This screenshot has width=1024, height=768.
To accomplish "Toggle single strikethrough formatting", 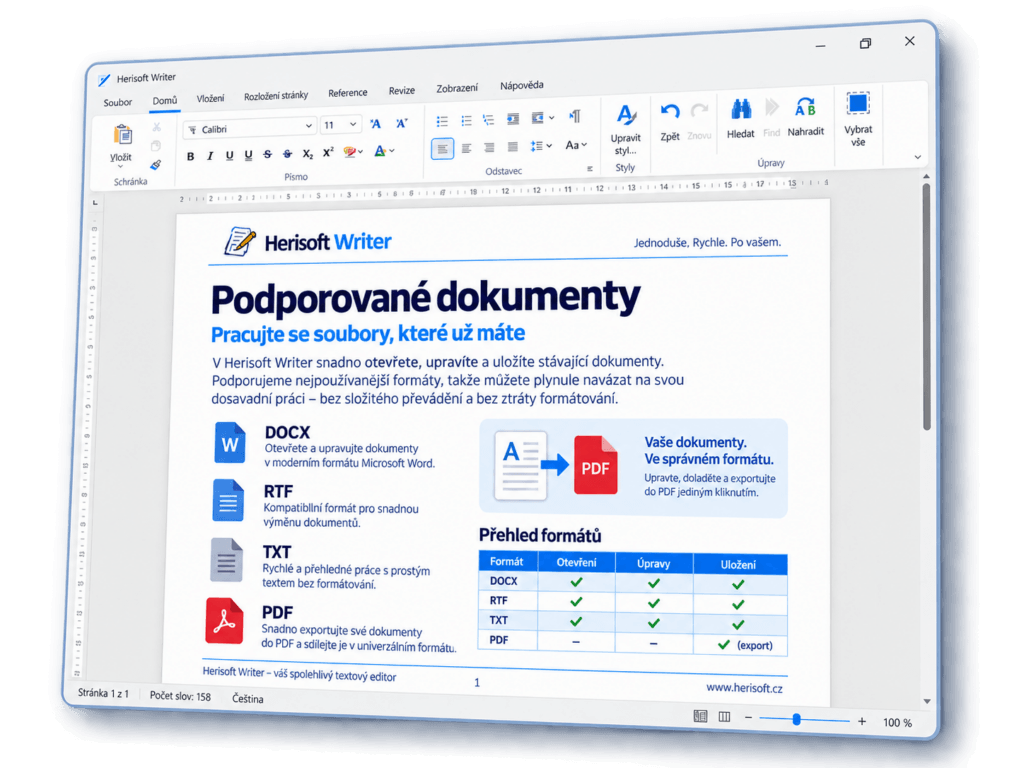I will click(x=267, y=155).
